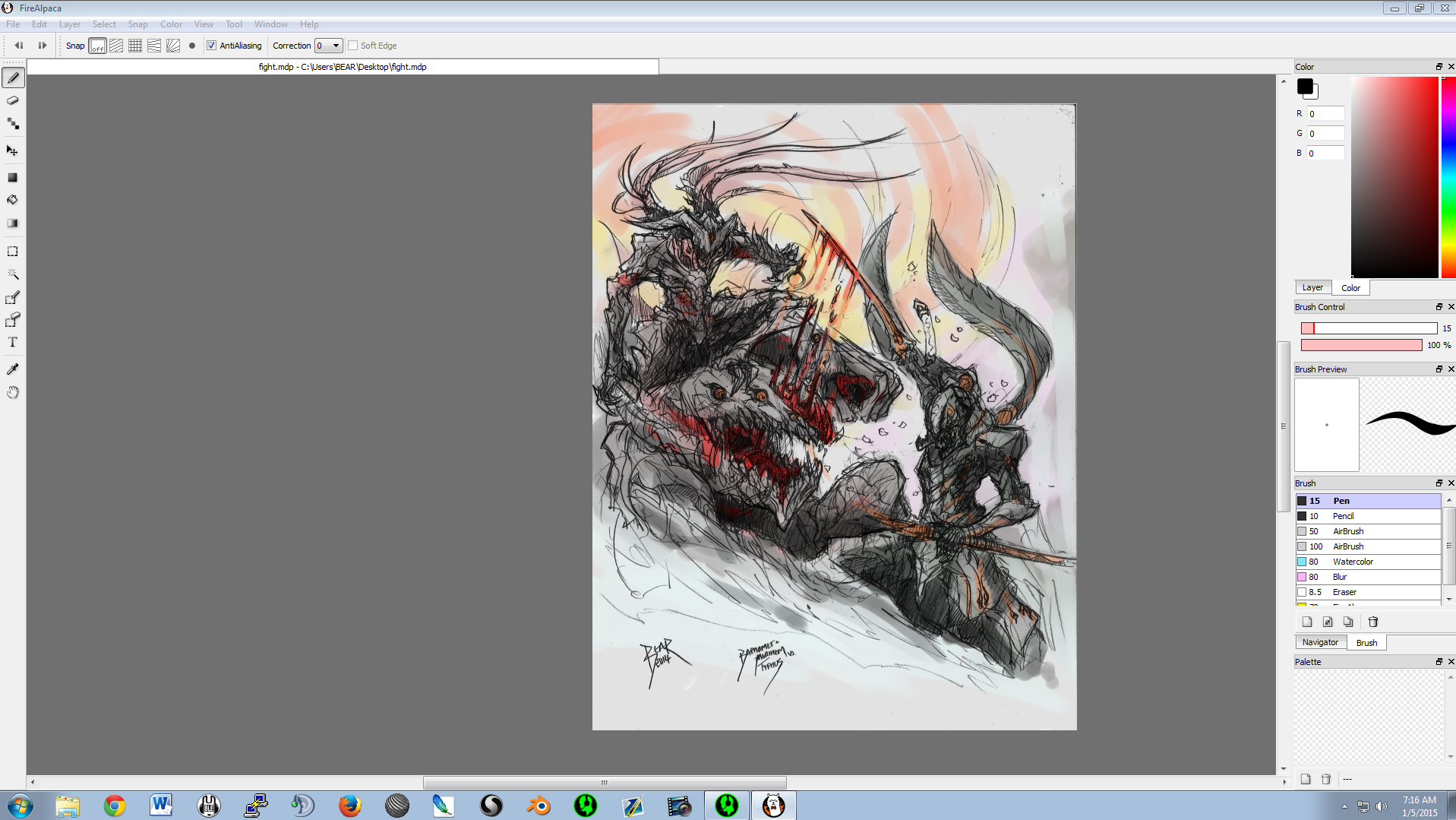The image size is (1456, 820).
Task: Select the 8.5 Eraser brush
Action: [1368, 592]
